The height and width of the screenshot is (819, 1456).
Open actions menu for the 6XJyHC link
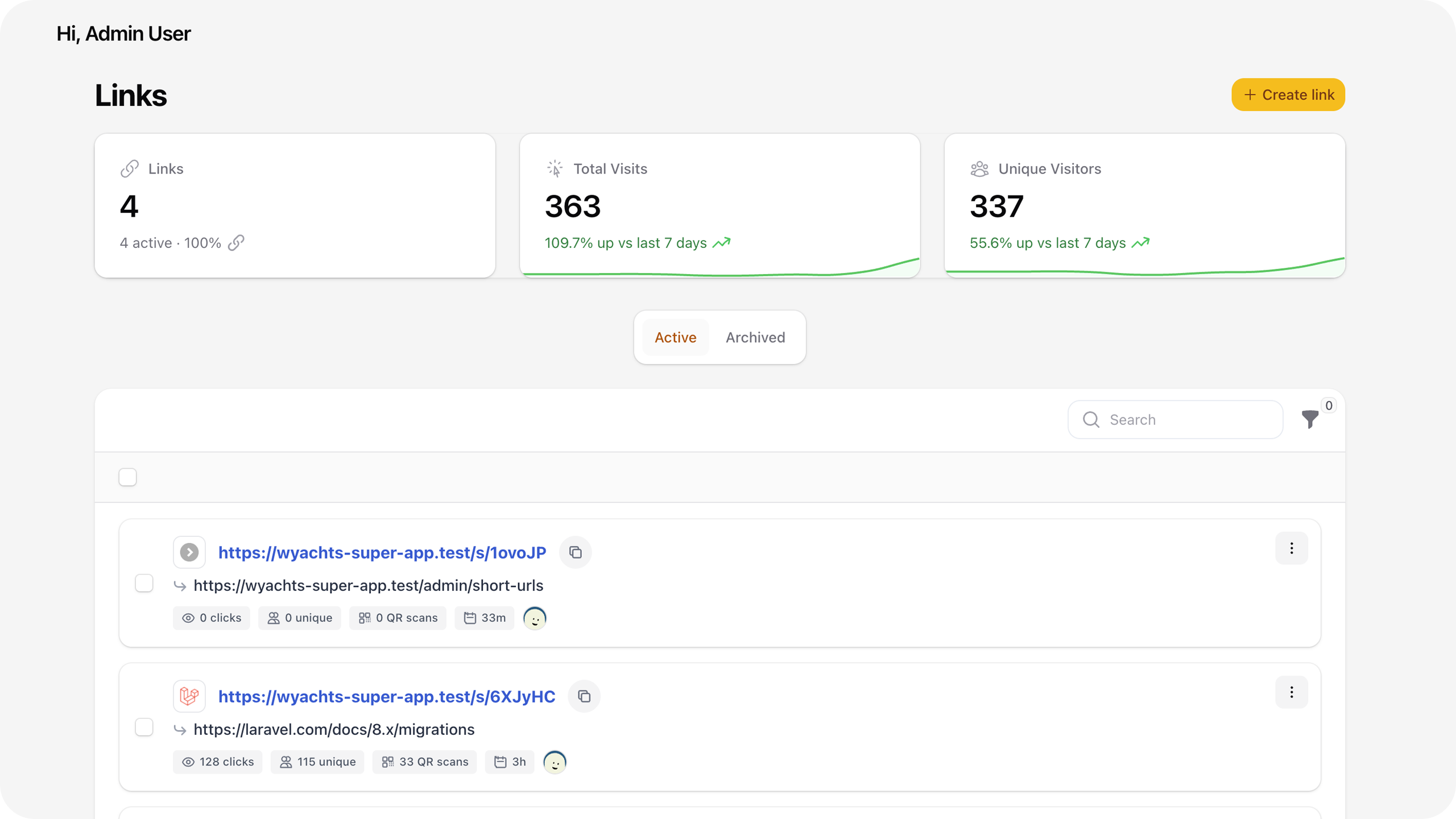[1292, 692]
